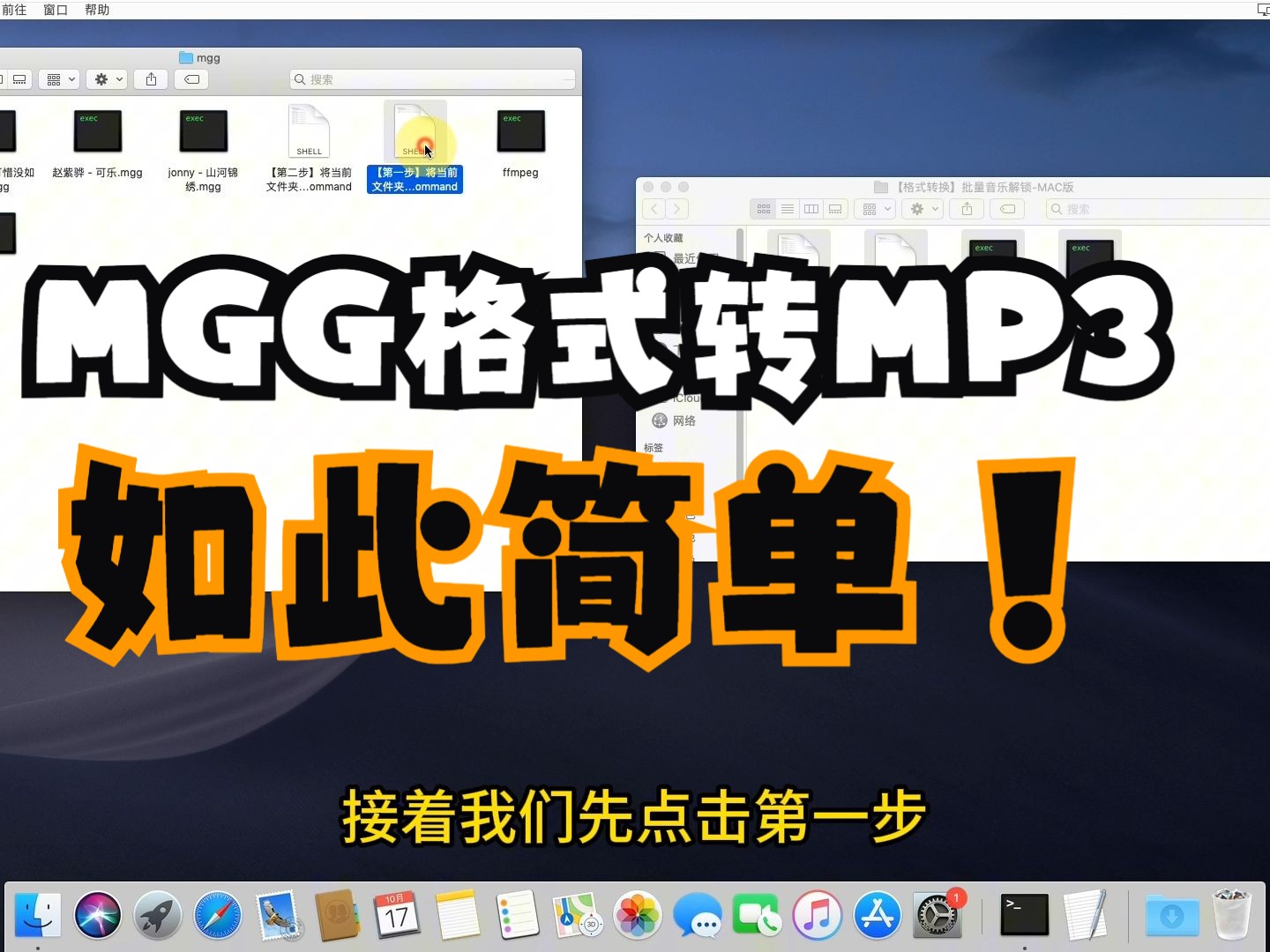Viewport: 1270px width, 952px height.
Task: Click the mgg folder title in the window title bar
Action: coord(199,58)
